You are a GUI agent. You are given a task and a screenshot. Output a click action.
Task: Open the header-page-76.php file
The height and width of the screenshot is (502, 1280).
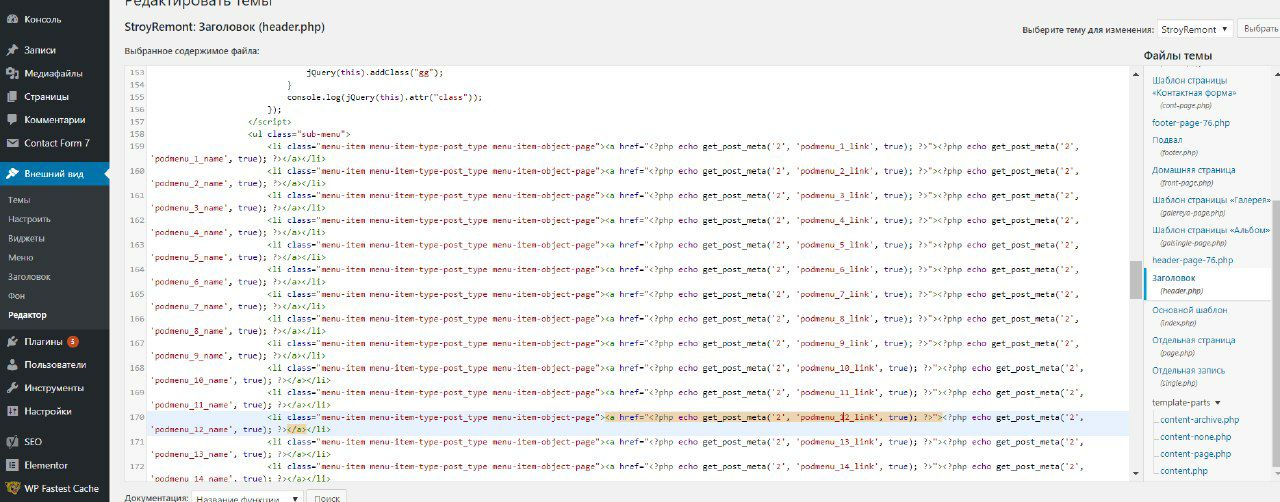[x=1193, y=260]
